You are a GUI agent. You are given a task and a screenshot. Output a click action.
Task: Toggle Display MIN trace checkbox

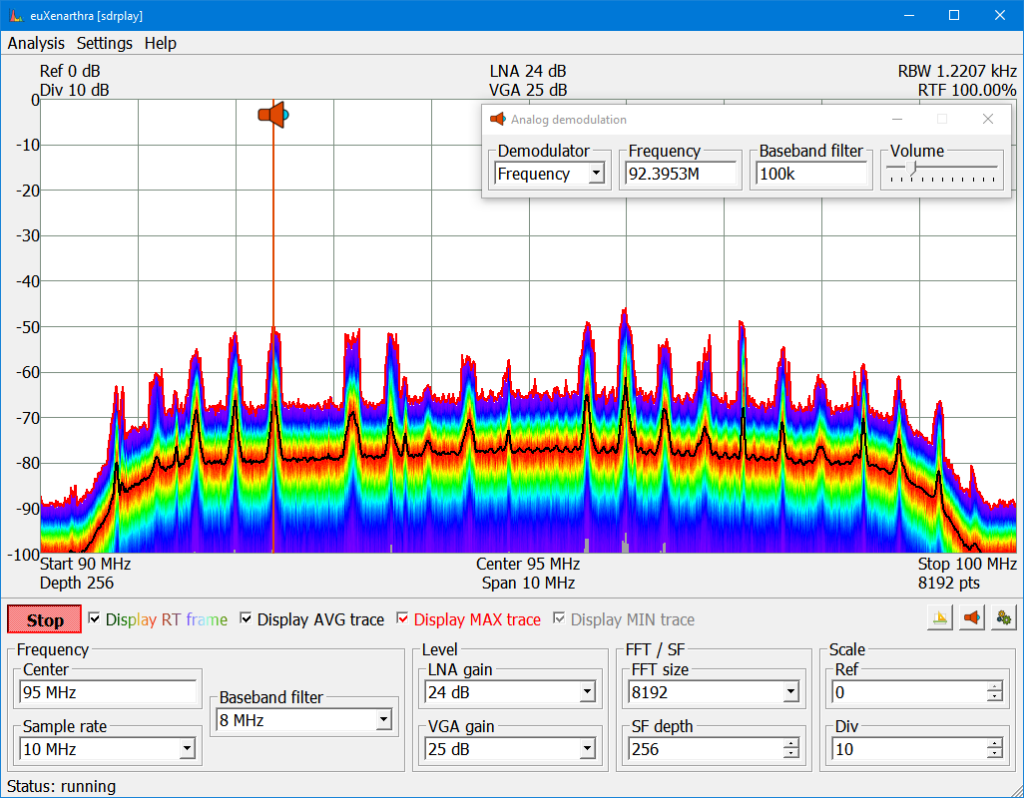pos(559,618)
